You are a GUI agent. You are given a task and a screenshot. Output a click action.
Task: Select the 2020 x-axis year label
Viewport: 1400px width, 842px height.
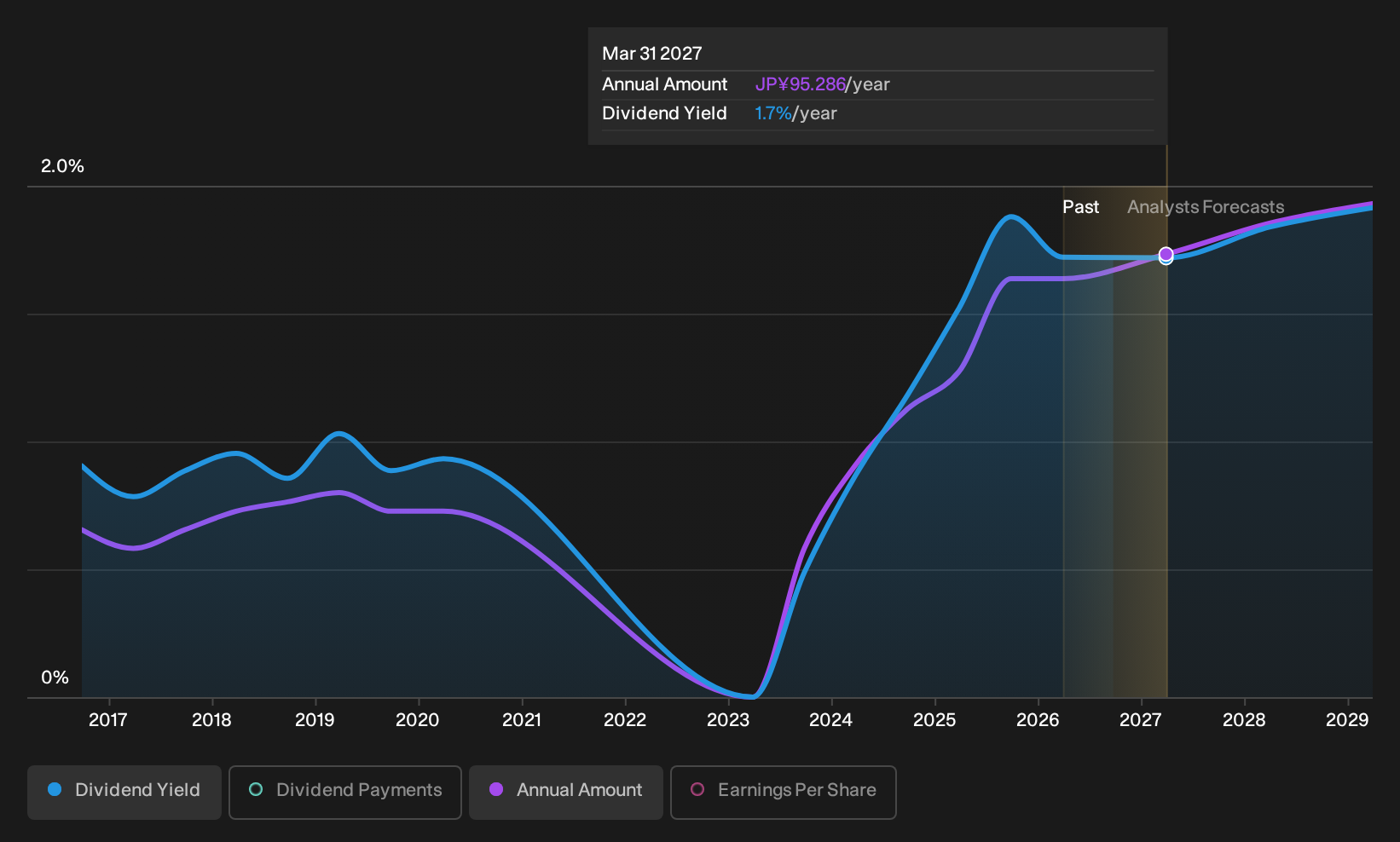tap(418, 720)
